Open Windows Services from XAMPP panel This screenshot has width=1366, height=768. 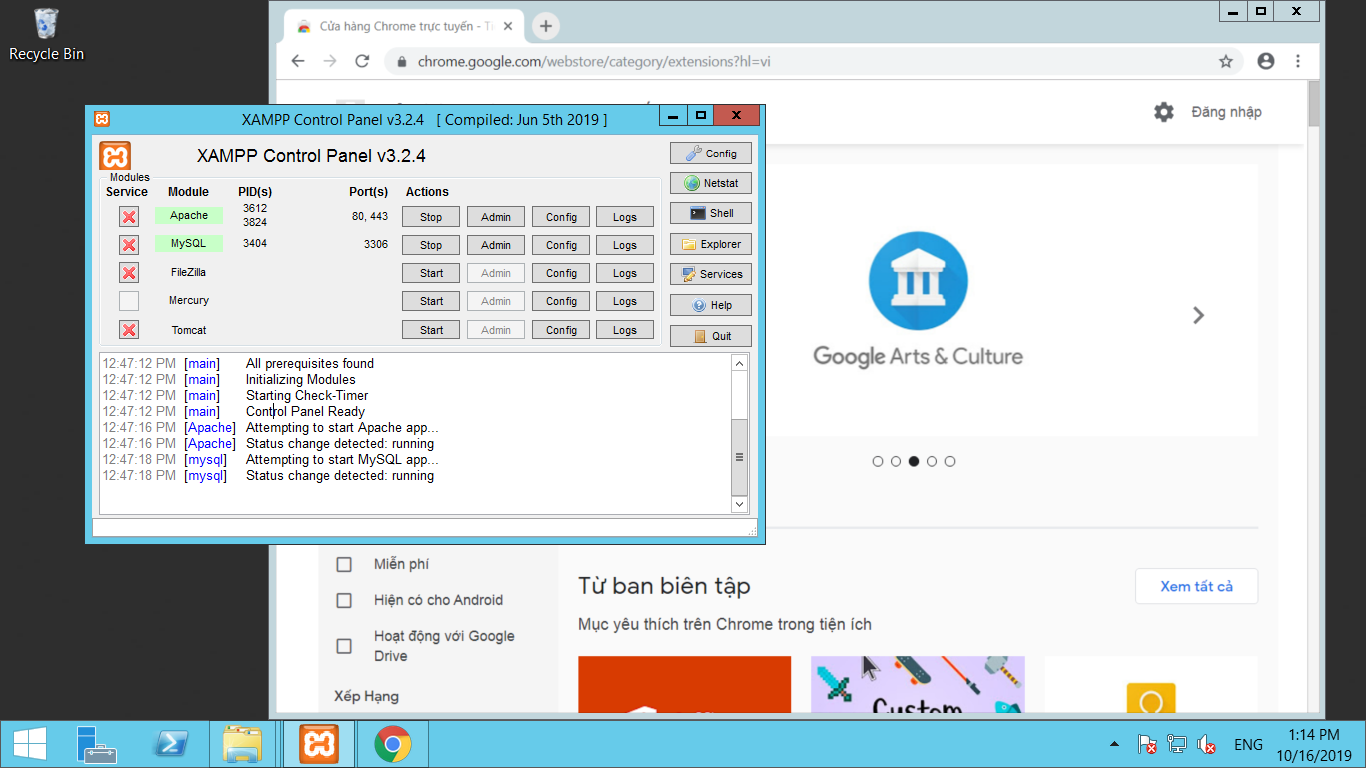tap(710, 274)
